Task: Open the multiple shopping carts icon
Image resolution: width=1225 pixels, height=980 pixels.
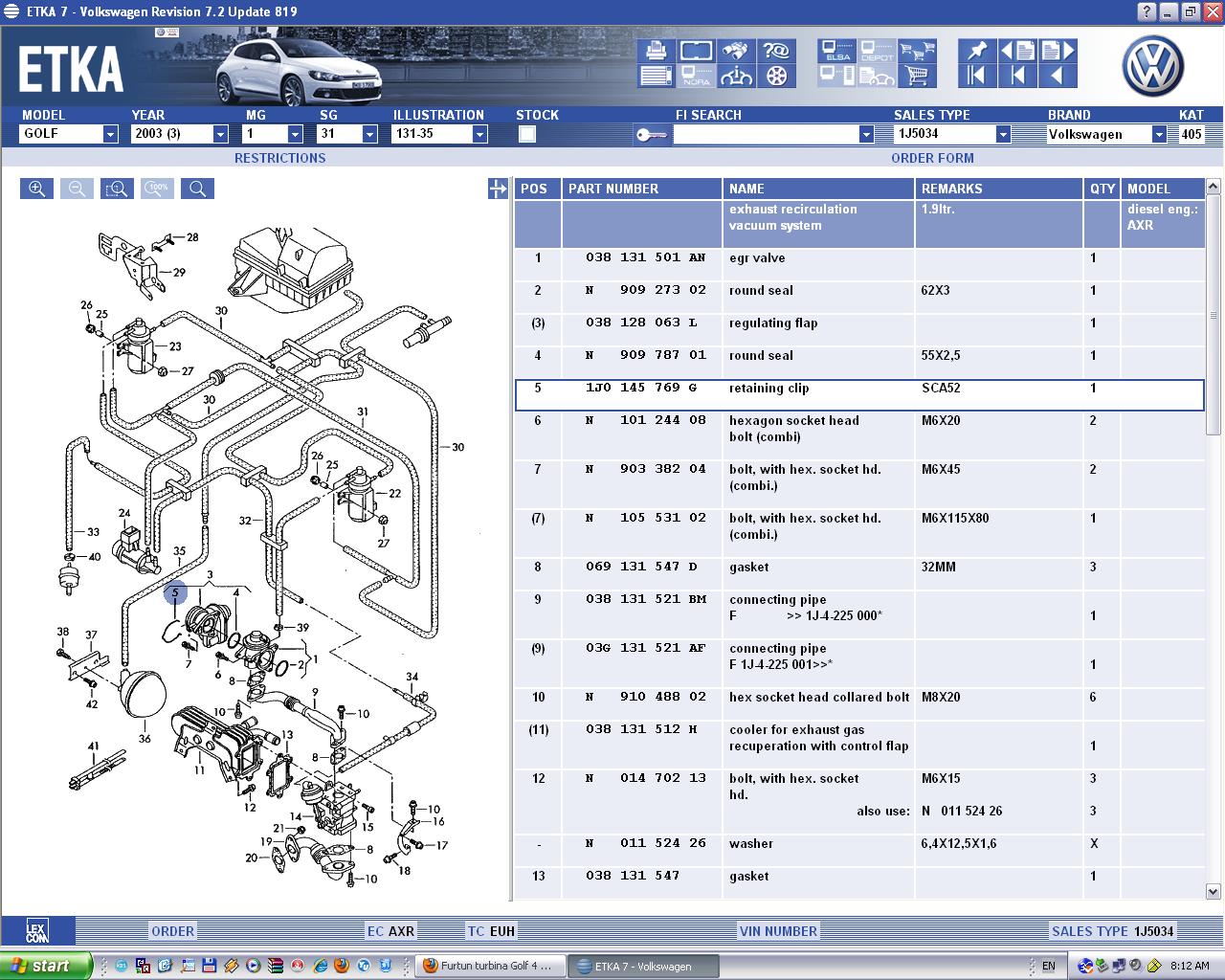Action: pyautogui.click(x=917, y=51)
